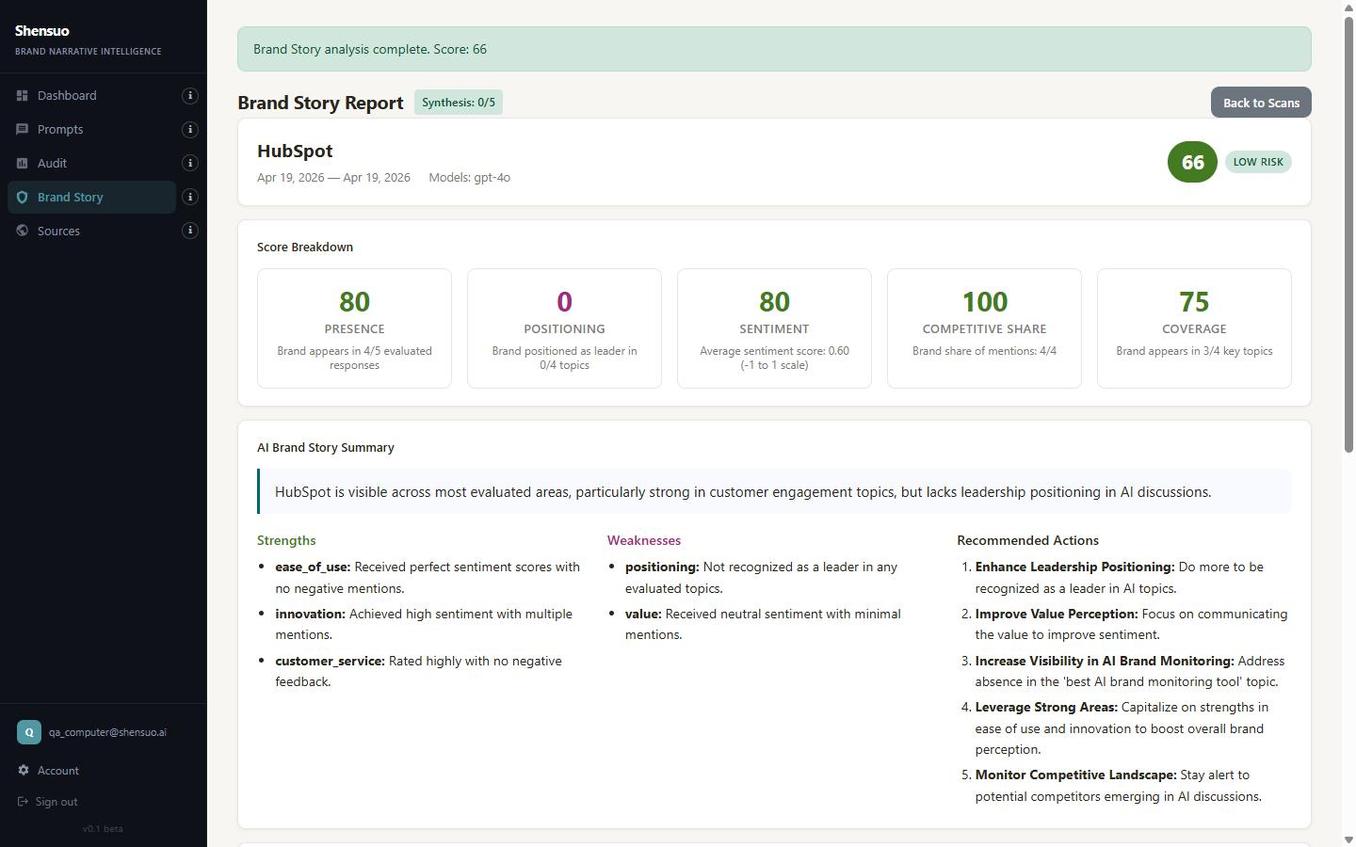The height and width of the screenshot is (847, 1356).
Task: Open Sources using its compass icon
Action: click(21, 231)
